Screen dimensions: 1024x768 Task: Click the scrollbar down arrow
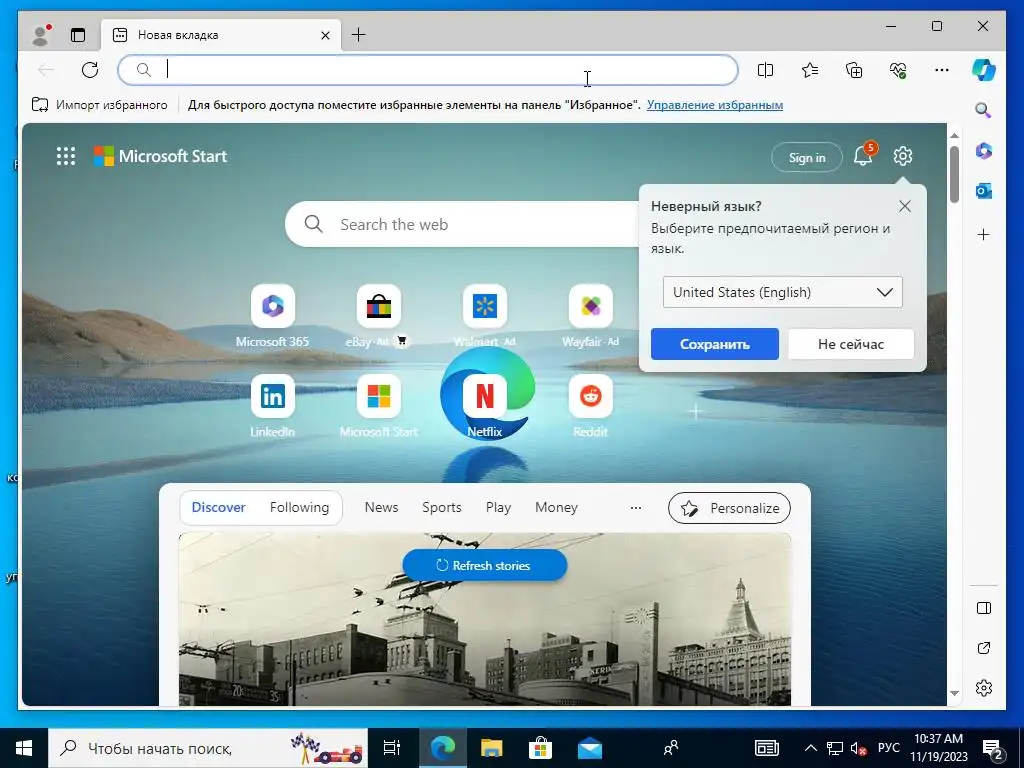point(954,693)
